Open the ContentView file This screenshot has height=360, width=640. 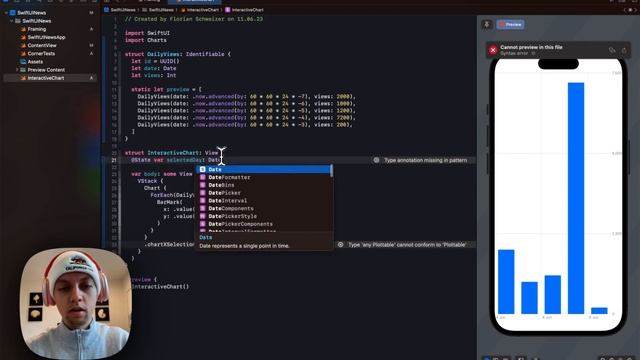coord(42,45)
